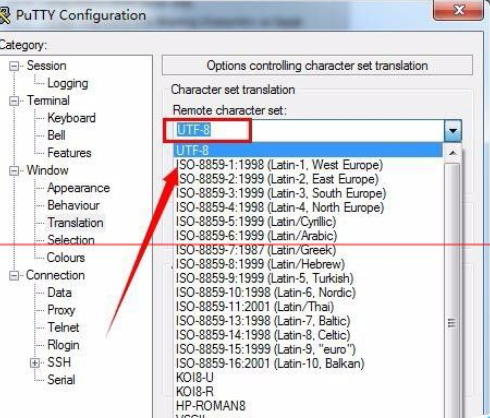
Task: Open the Telnet settings category
Action: [63, 328]
